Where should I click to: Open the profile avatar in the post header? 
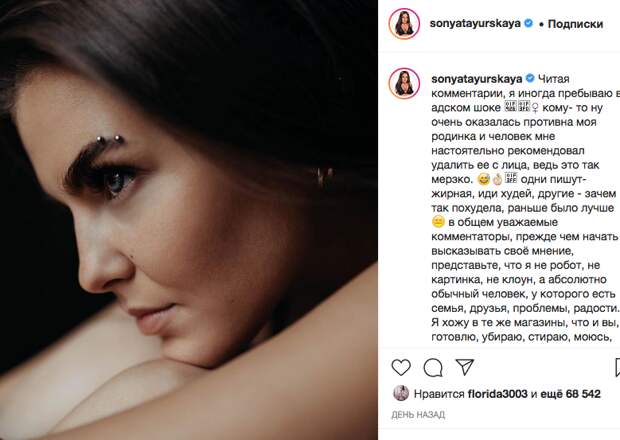pyautogui.click(x=404, y=23)
